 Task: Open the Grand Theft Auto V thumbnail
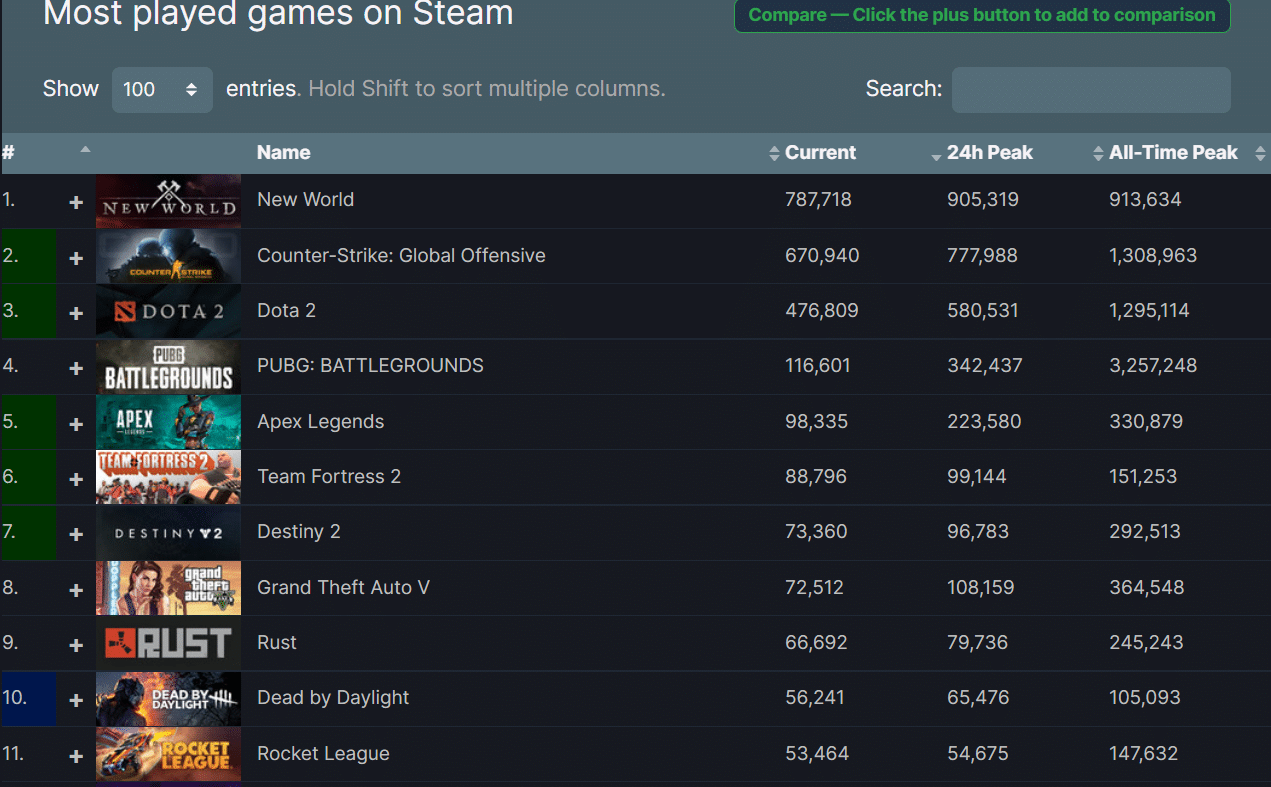168,588
